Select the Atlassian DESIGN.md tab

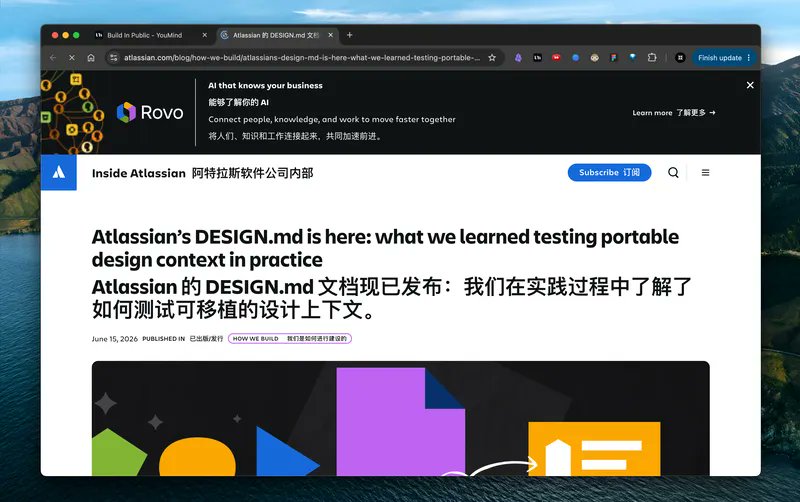point(276,35)
